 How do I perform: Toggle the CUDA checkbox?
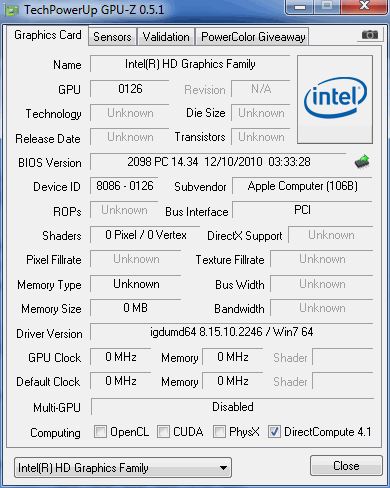point(163,432)
